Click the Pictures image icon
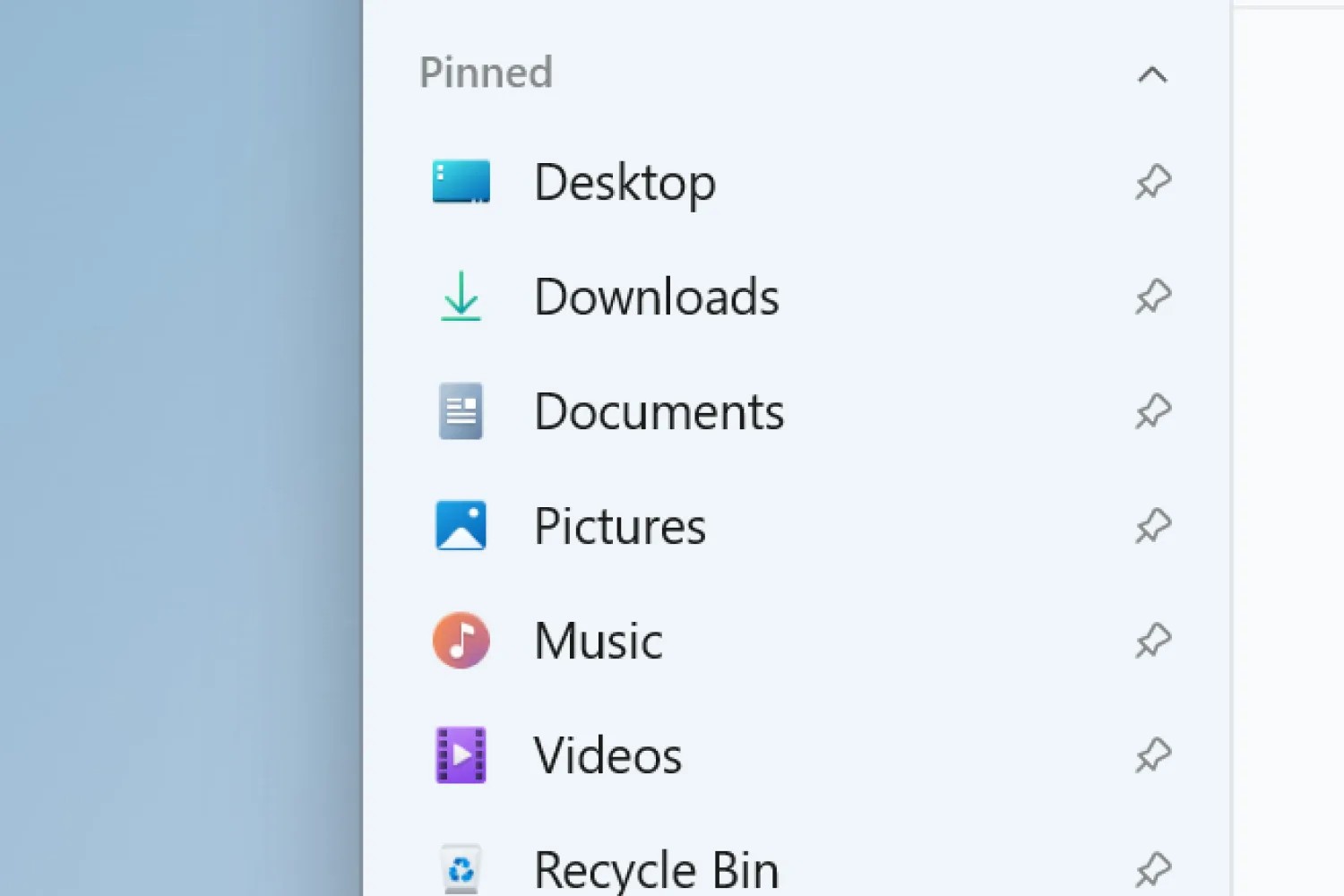The width and height of the screenshot is (1344, 896). pyautogui.click(x=461, y=525)
